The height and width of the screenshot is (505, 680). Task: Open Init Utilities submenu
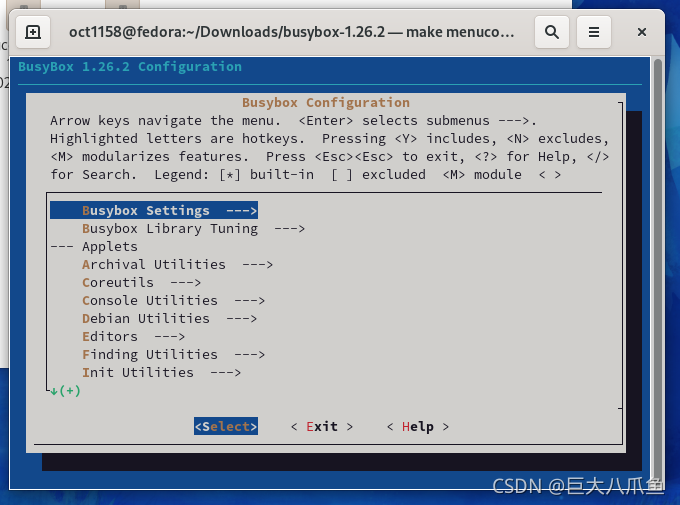point(161,373)
